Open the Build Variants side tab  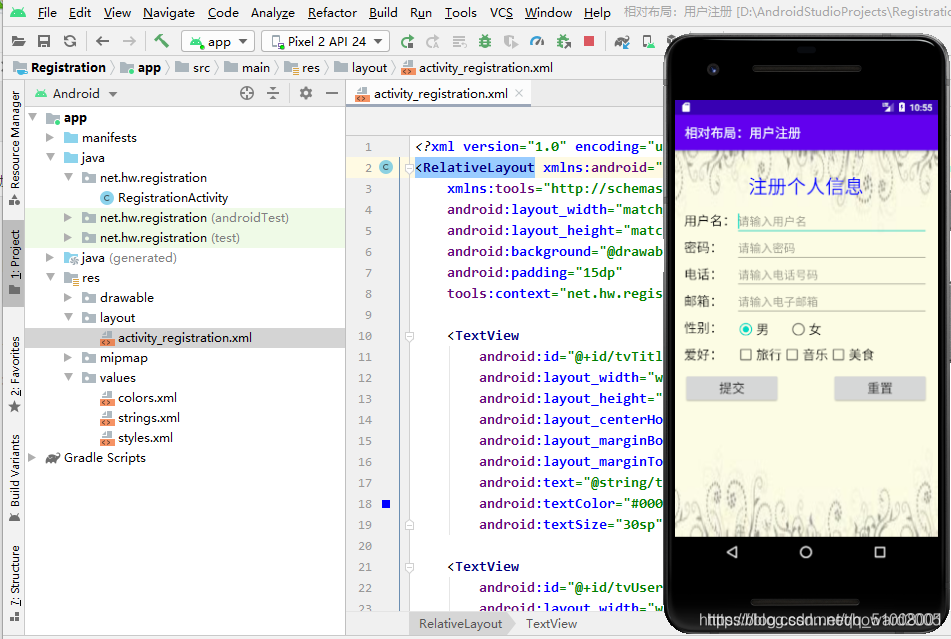tap(15, 478)
